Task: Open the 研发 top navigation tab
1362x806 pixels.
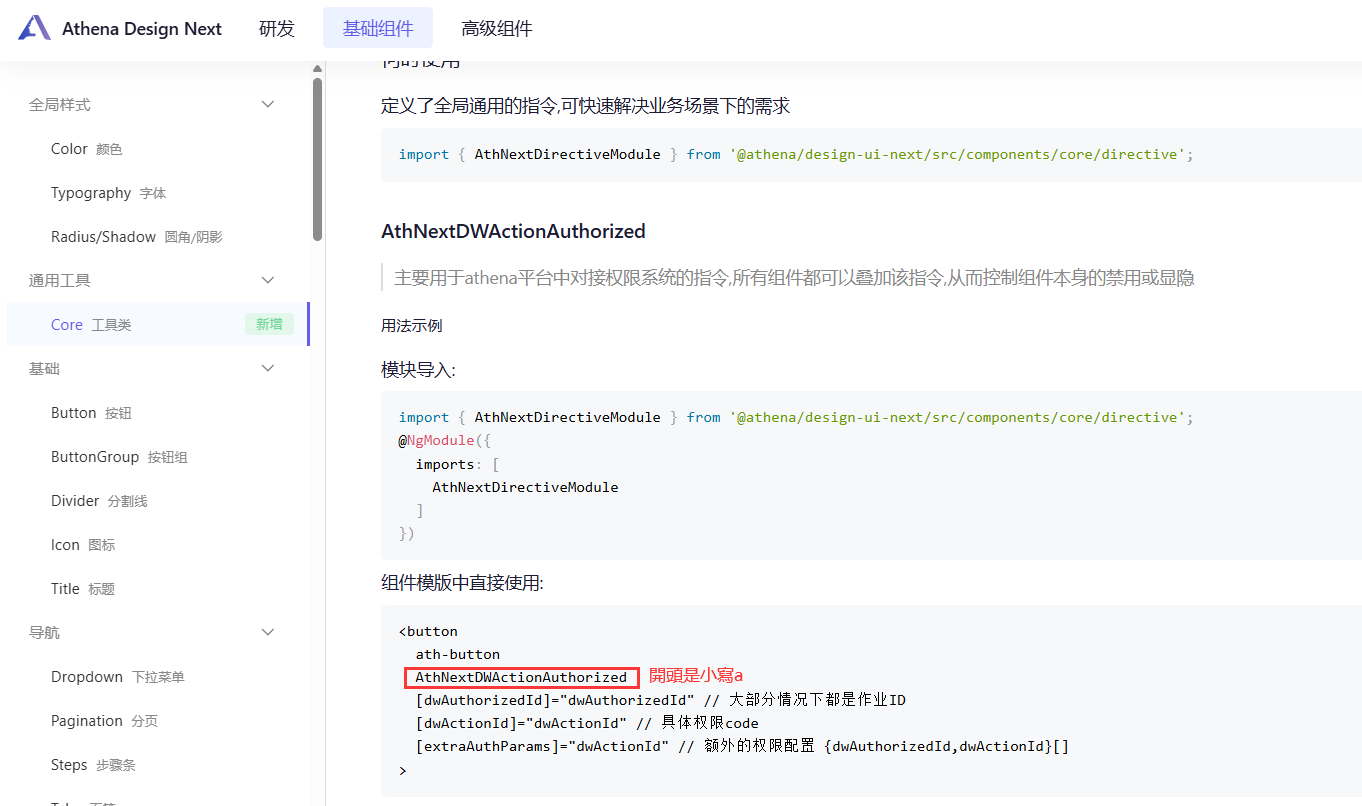Action: click(277, 28)
